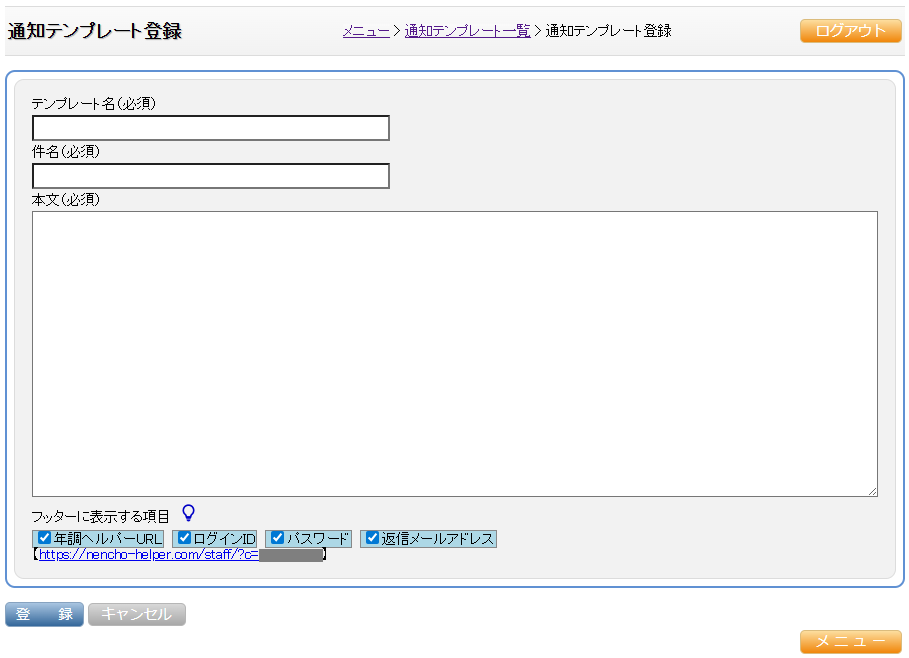The width and height of the screenshot is (909, 658).
Task: Click the フッターに表示する項目 label
Action: pos(101,516)
